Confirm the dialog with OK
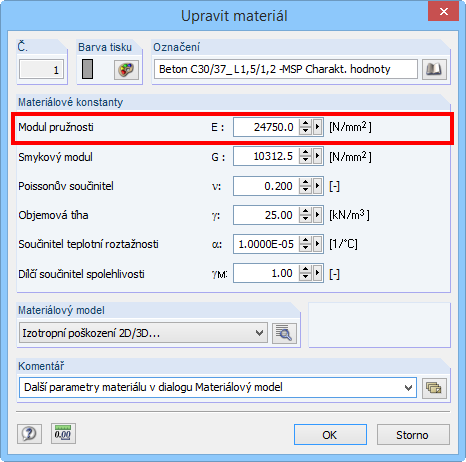This screenshot has height=462, width=466. coord(330,435)
